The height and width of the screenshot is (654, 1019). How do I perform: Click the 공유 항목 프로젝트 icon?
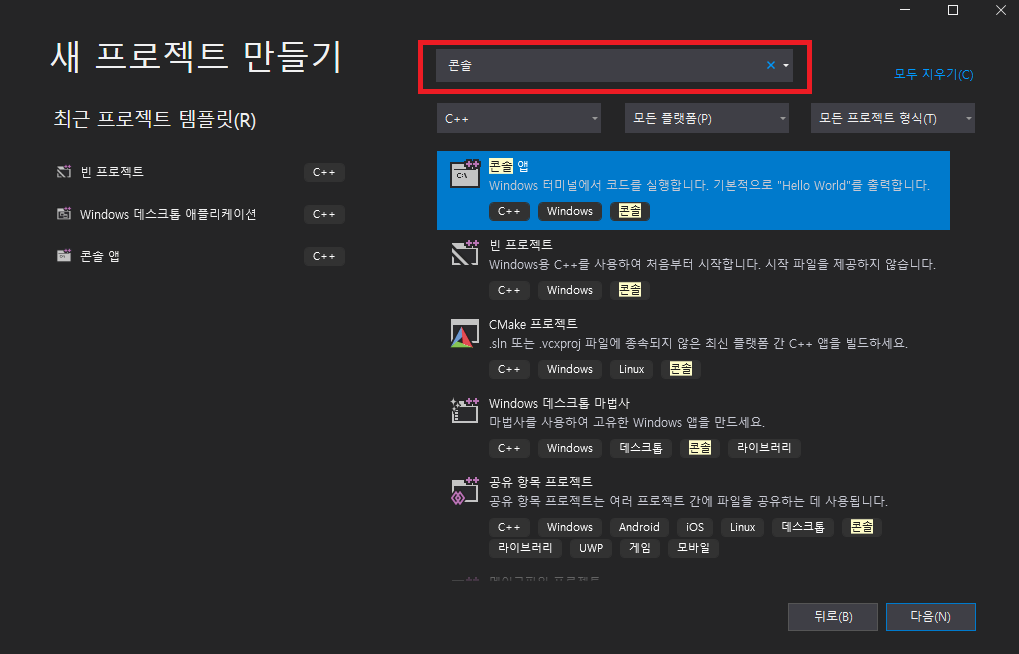click(x=465, y=490)
